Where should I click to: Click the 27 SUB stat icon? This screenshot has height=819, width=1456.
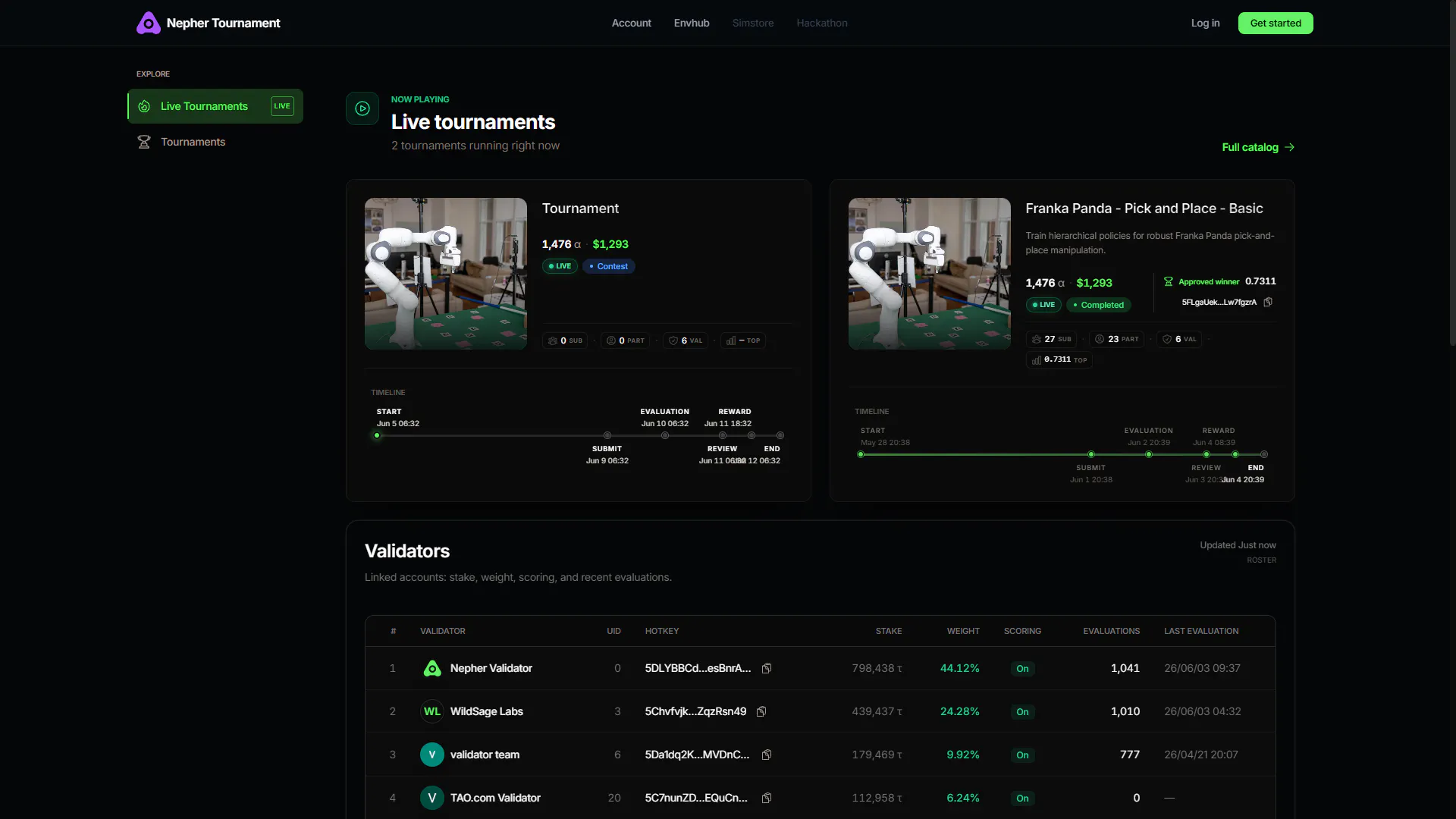coord(1037,339)
